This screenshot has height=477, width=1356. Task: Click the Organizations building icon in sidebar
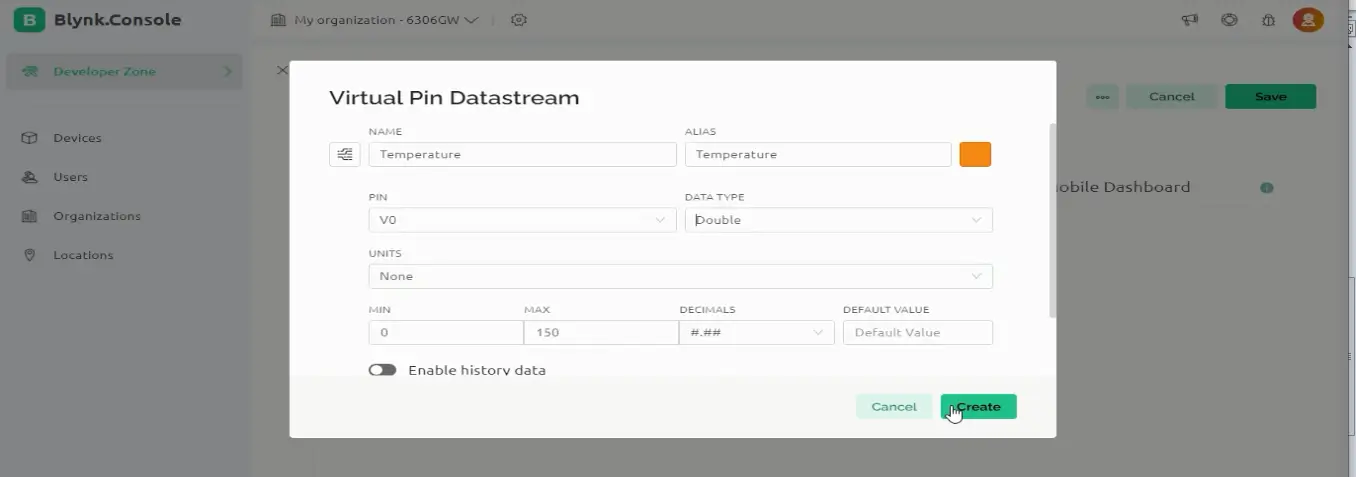pyautogui.click(x=30, y=216)
